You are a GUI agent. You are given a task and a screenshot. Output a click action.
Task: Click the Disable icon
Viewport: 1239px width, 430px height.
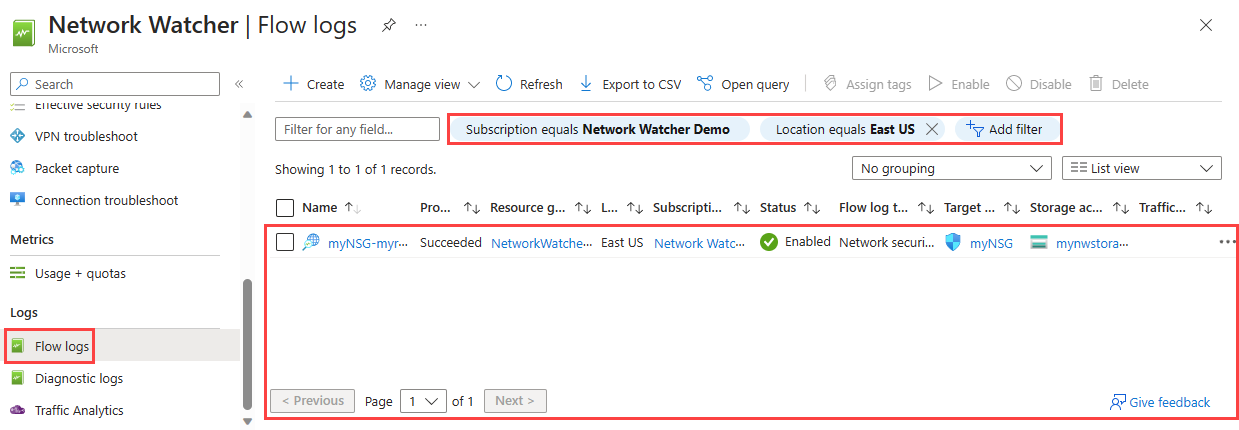[1014, 84]
